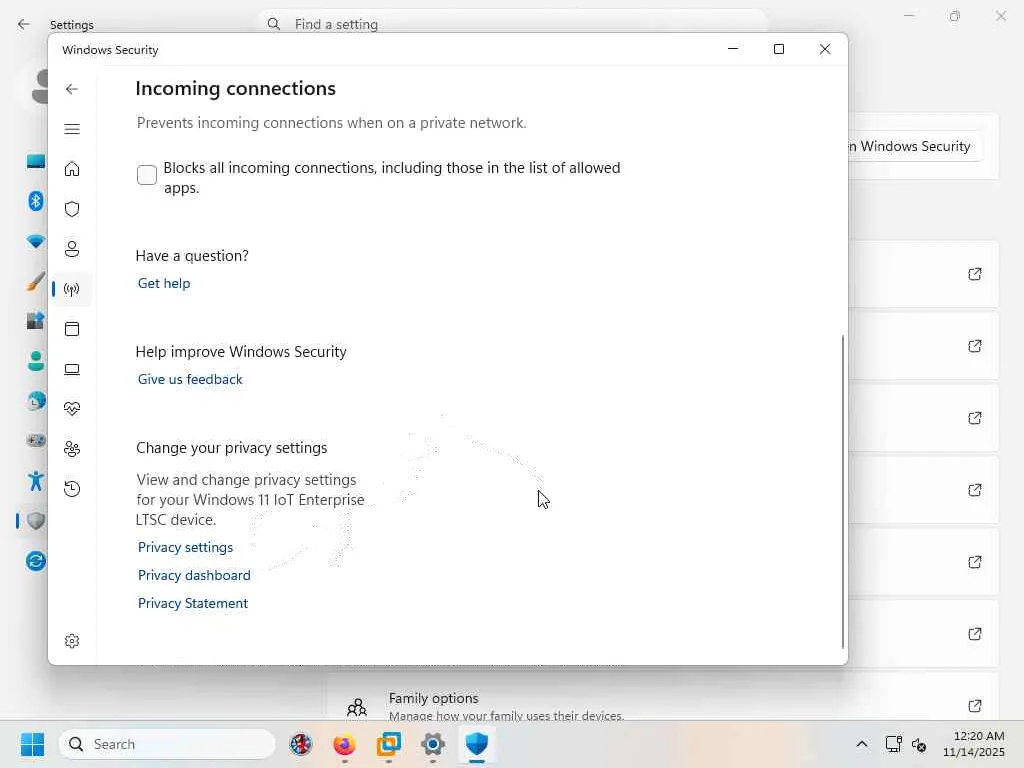The image size is (1024, 768).
Task: Open Device performance & health heart icon
Action: [72, 409]
